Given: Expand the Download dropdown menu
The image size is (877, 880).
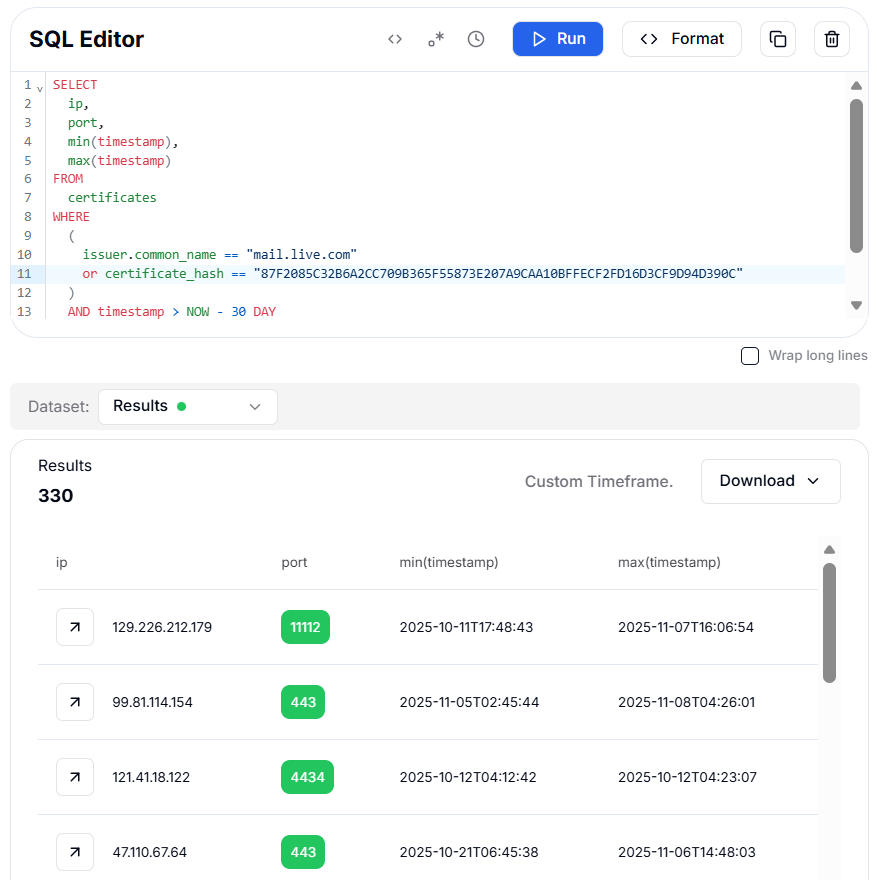Looking at the screenshot, I should 770,481.
